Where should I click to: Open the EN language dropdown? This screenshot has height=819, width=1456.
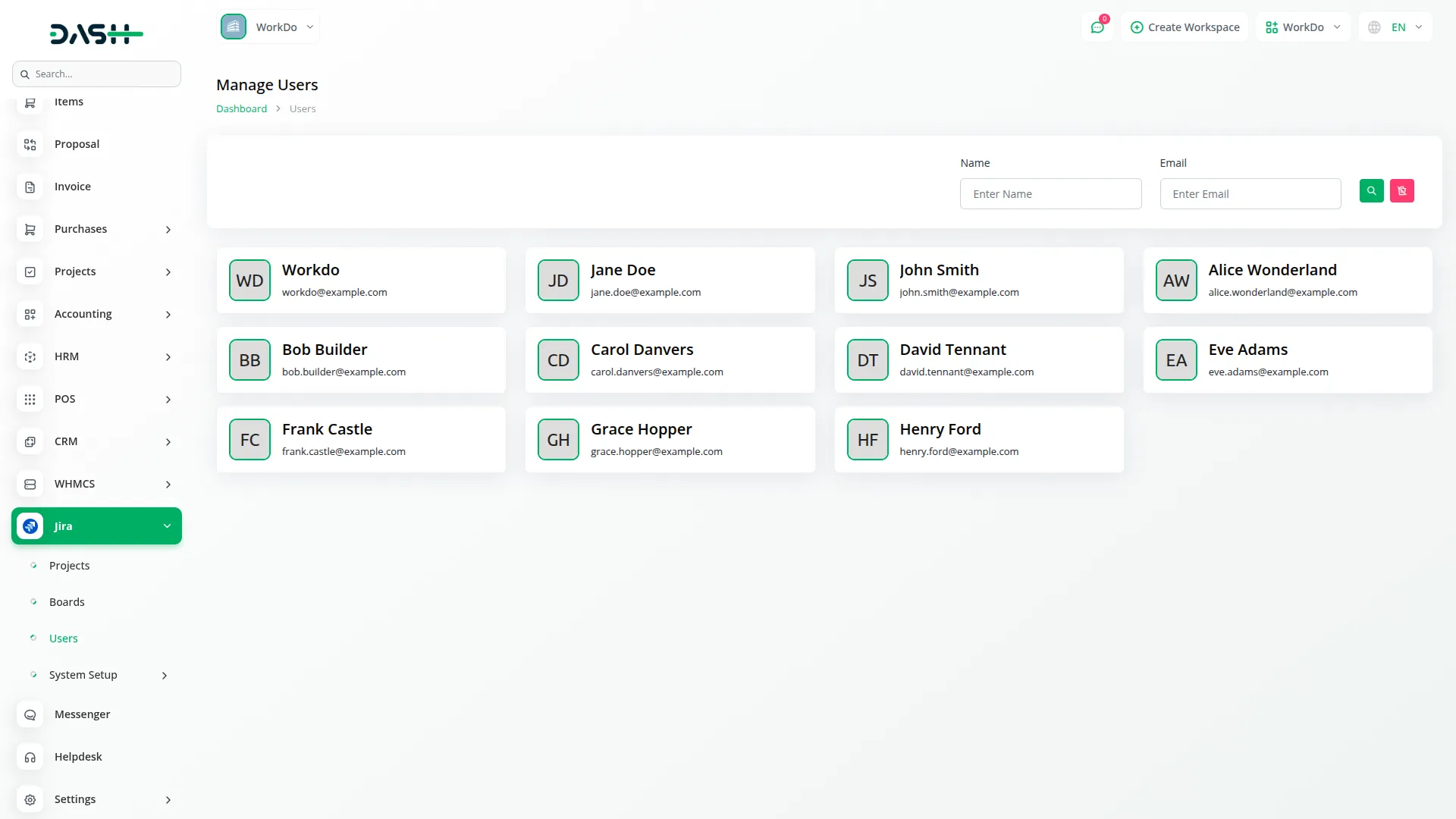click(x=1395, y=27)
